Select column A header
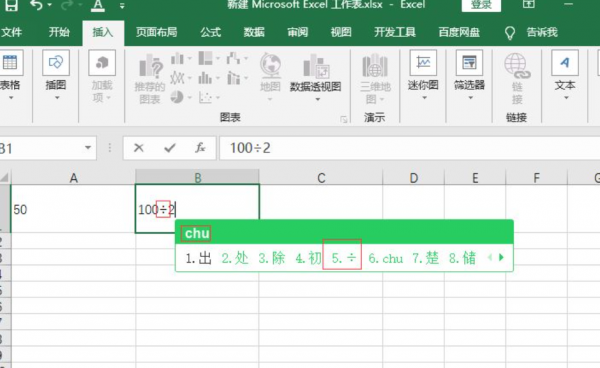 (73, 177)
